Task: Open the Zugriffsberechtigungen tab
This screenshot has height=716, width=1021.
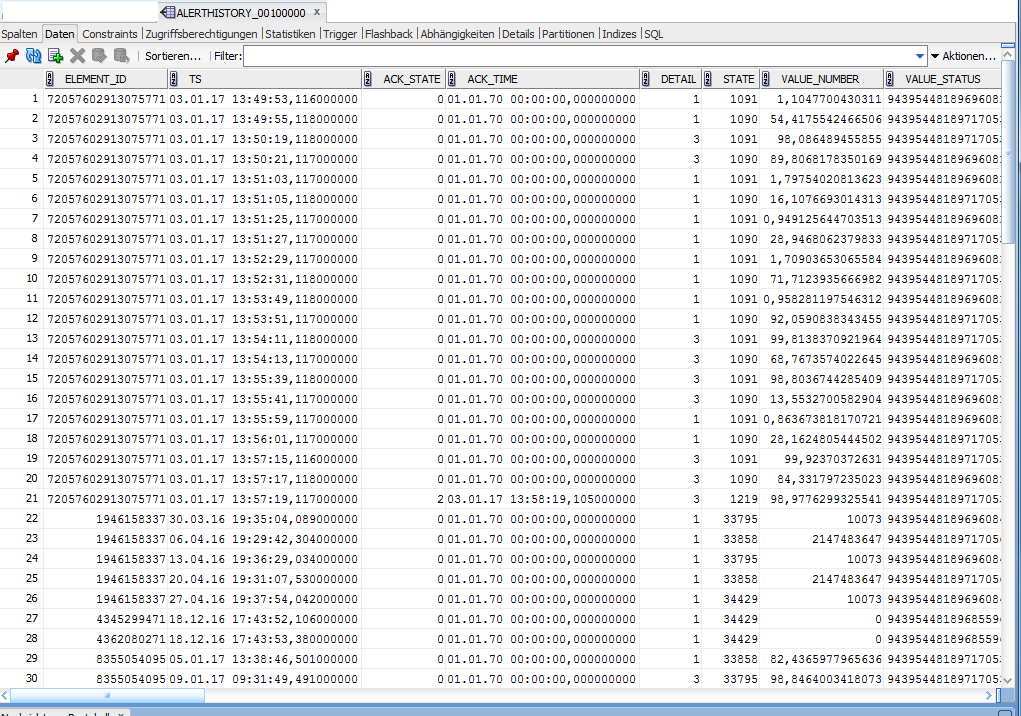Action: pos(201,34)
